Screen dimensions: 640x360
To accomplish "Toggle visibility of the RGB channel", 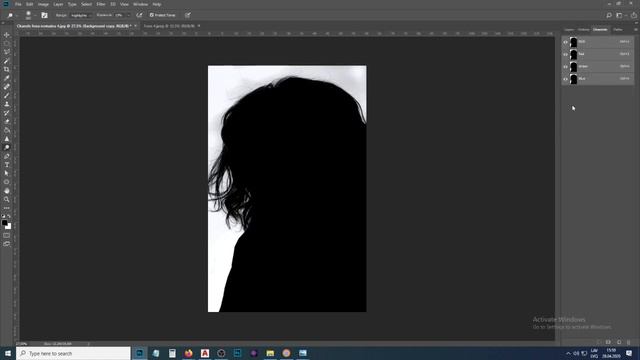I will pos(565,42).
